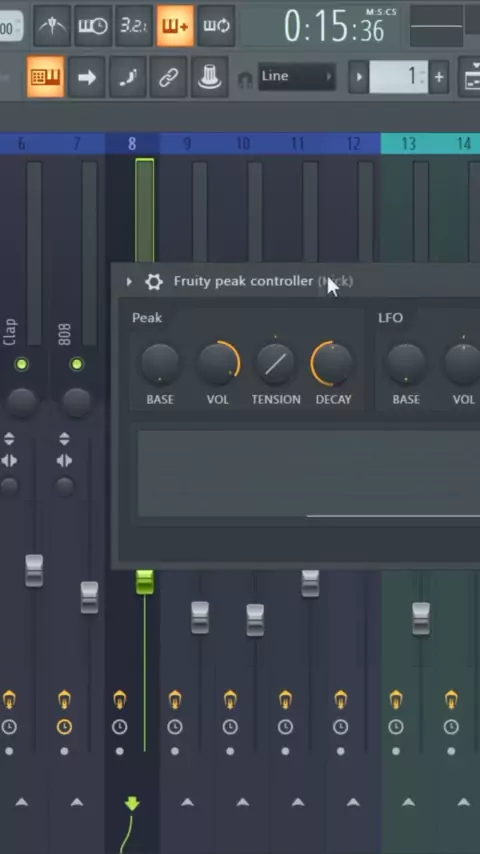Arm track 9 recording dot
The height and width of the screenshot is (854, 480).
pos(175,751)
